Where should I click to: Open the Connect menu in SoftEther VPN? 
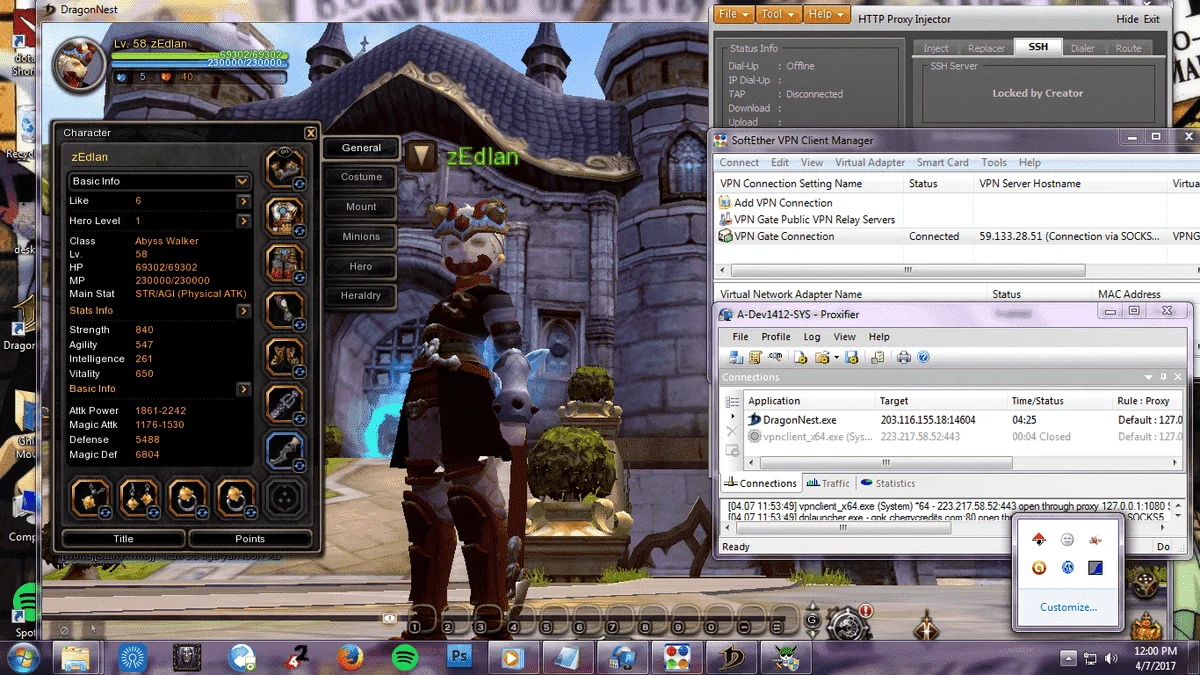click(x=739, y=163)
